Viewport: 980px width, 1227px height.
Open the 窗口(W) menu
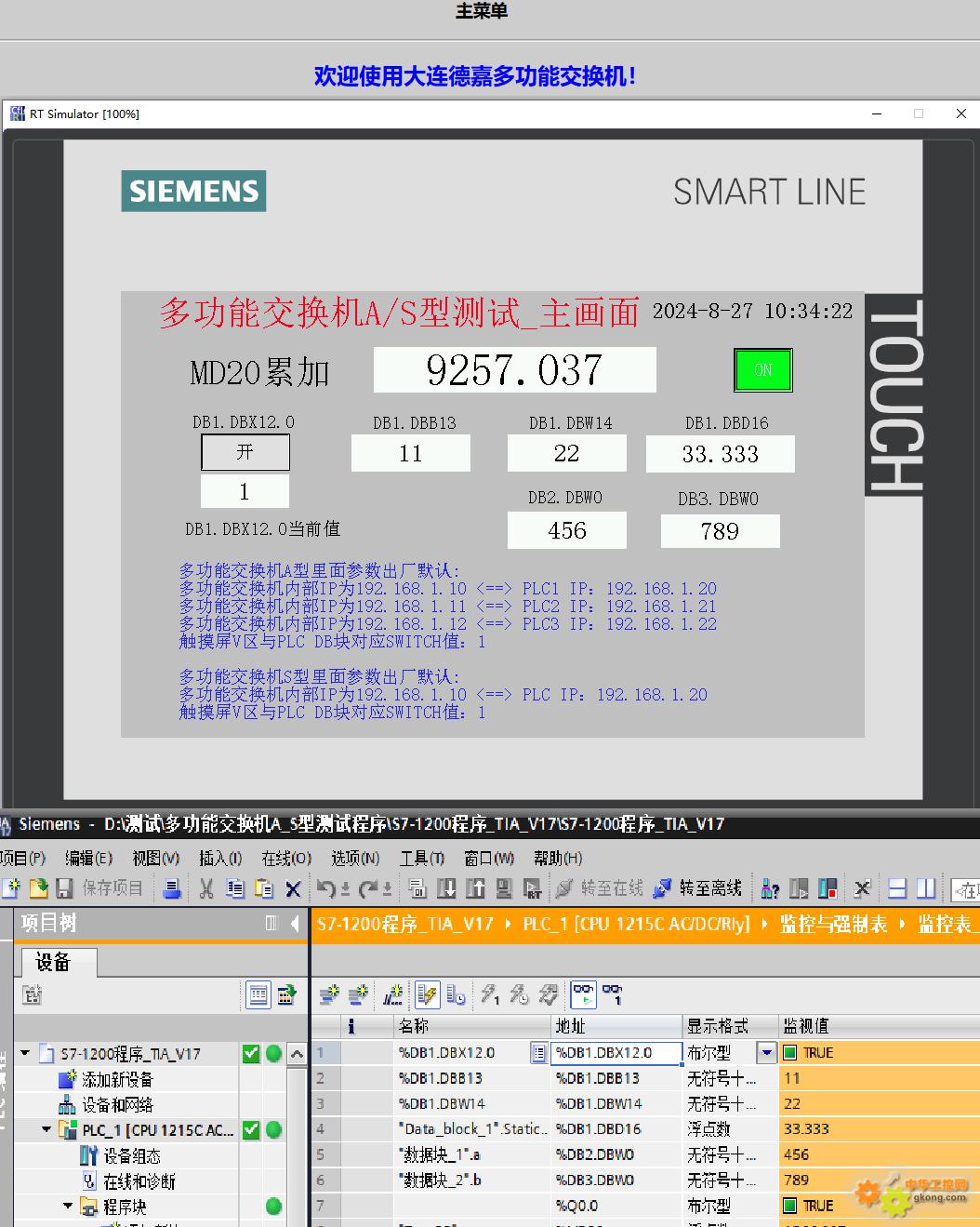coord(489,858)
